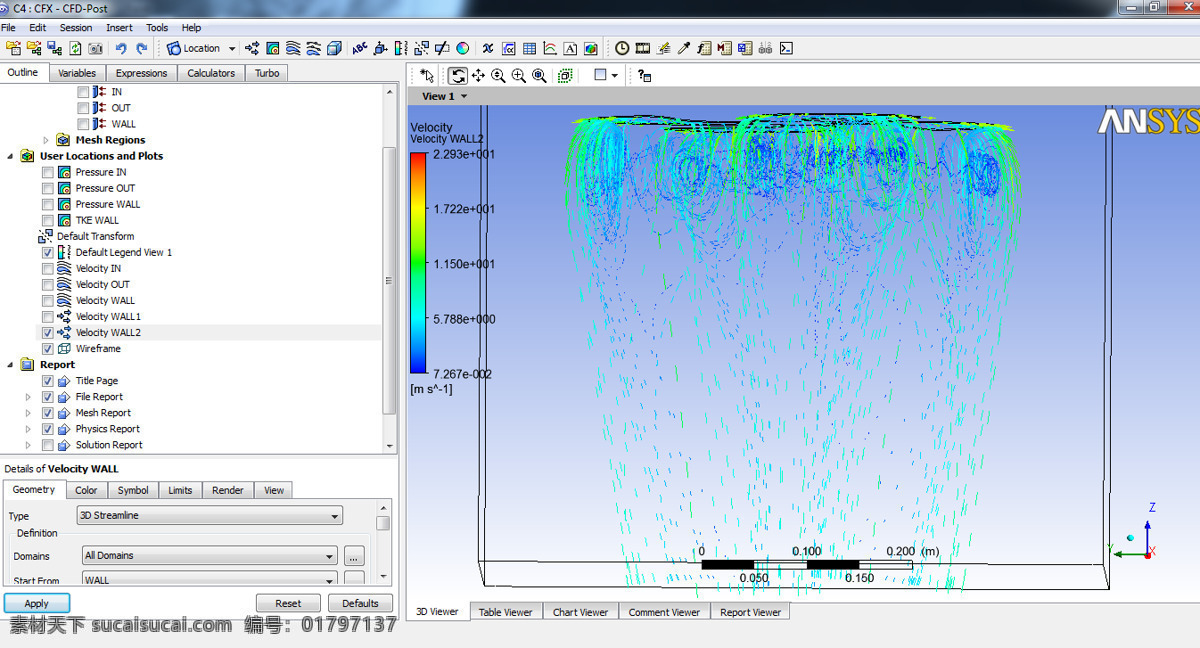Open the Insert menu
The height and width of the screenshot is (648, 1200).
pyautogui.click(x=119, y=28)
